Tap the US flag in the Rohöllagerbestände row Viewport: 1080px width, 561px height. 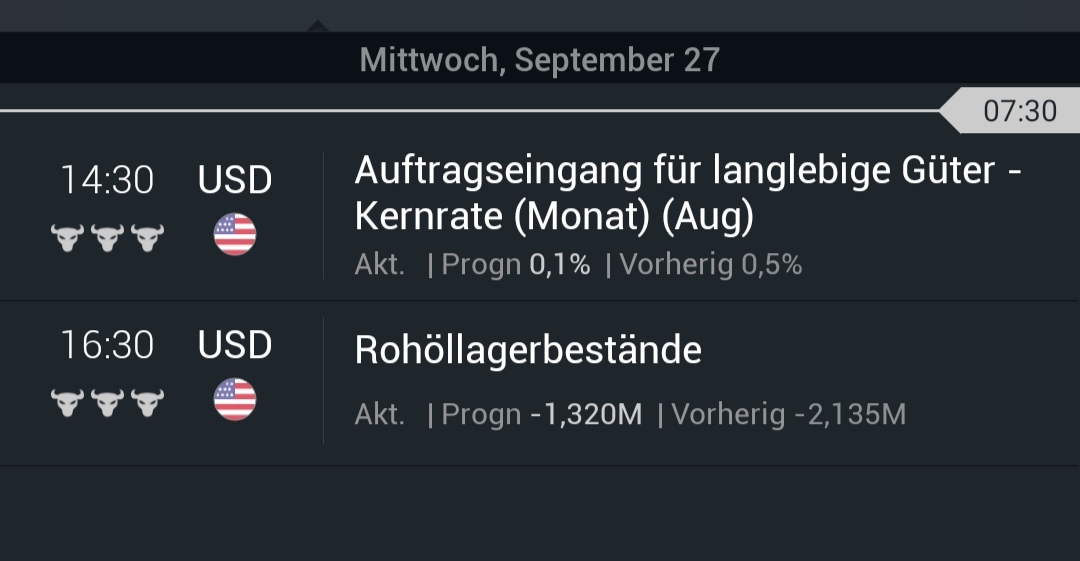pos(235,400)
